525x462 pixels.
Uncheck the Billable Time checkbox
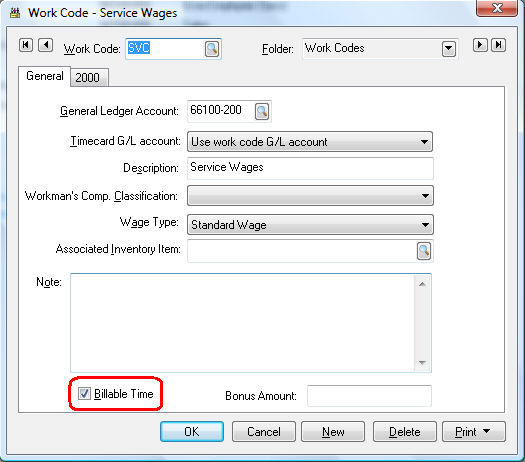pyautogui.click(x=84, y=393)
